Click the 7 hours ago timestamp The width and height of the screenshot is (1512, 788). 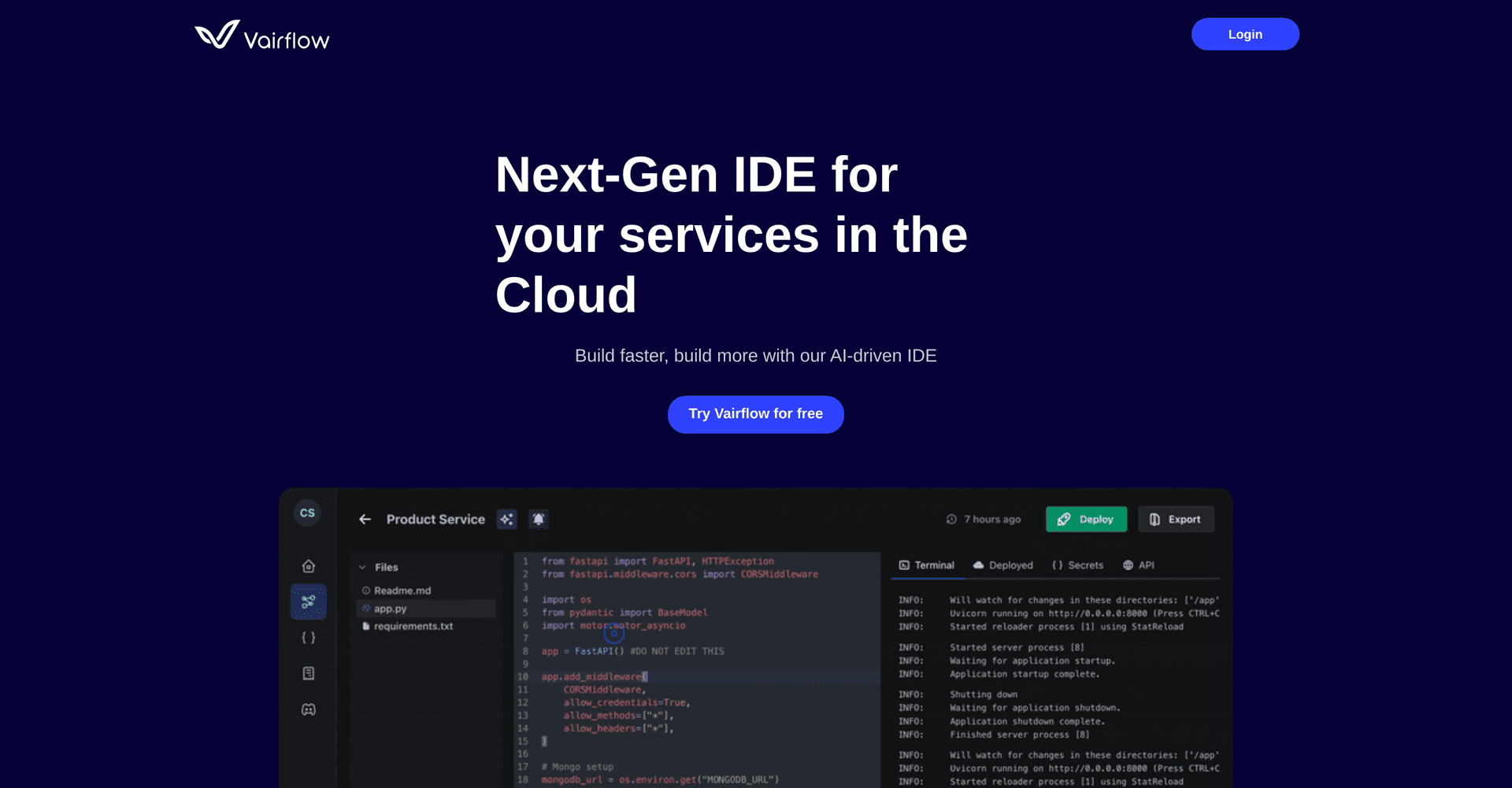click(992, 520)
